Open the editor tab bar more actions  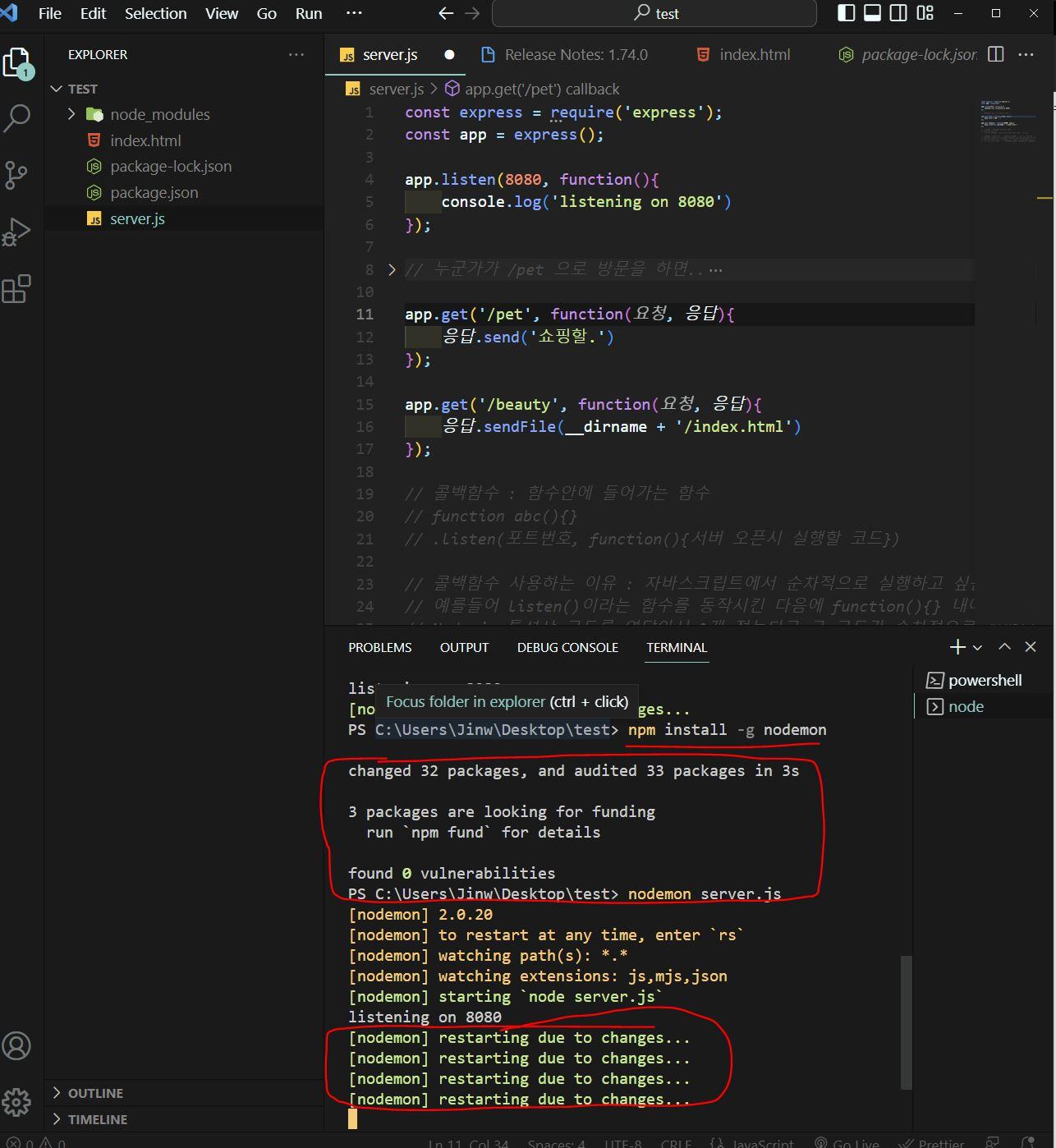(1026, 54)
